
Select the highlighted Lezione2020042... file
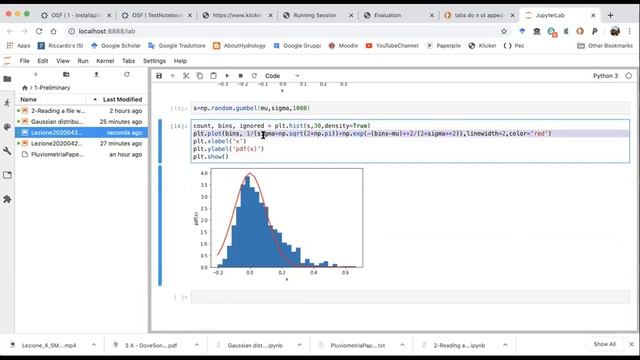82,133
